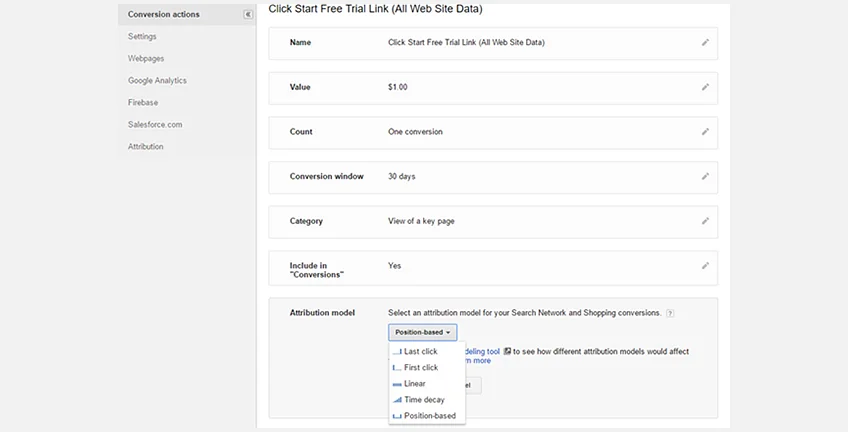Select Position-based option in list
Viewport: 848px width, 432px height.
pyautogui.click(x=429, y=416)
